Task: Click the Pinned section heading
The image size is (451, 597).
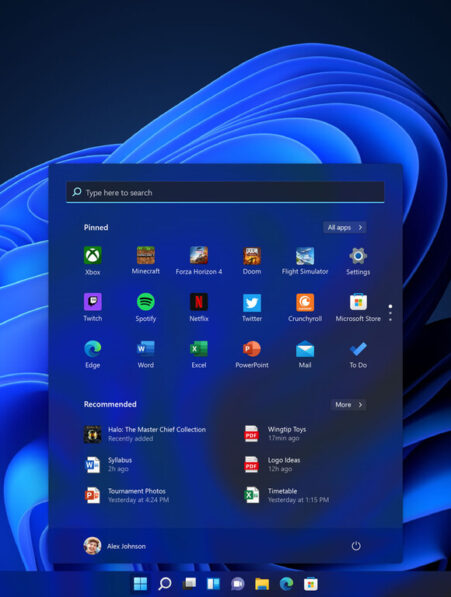Action: (x=96, y=227)
